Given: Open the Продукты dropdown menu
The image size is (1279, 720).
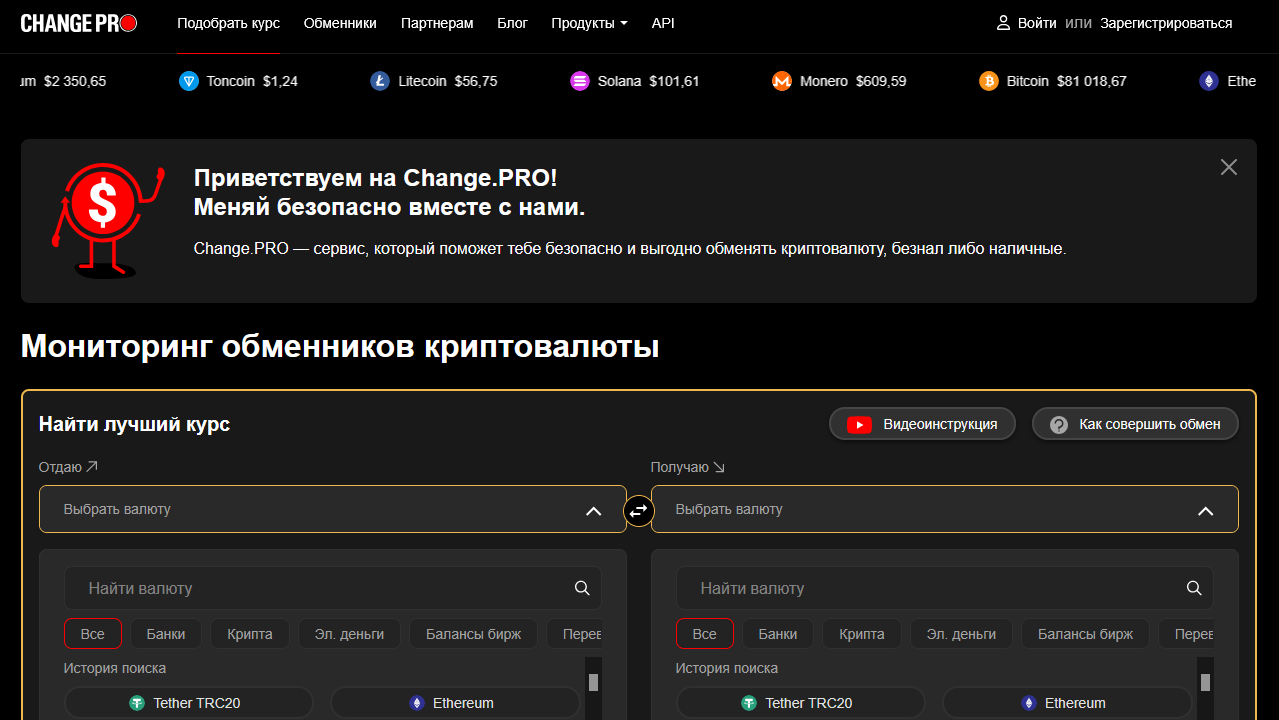Looking at the screenshot, I should (589, 23).
